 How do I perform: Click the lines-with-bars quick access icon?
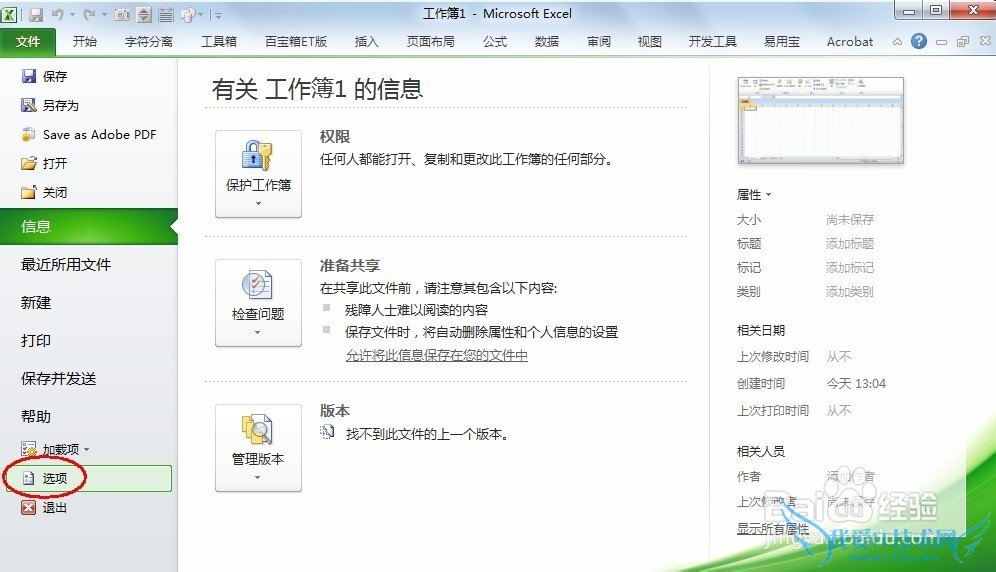click(x=165, y=14)
